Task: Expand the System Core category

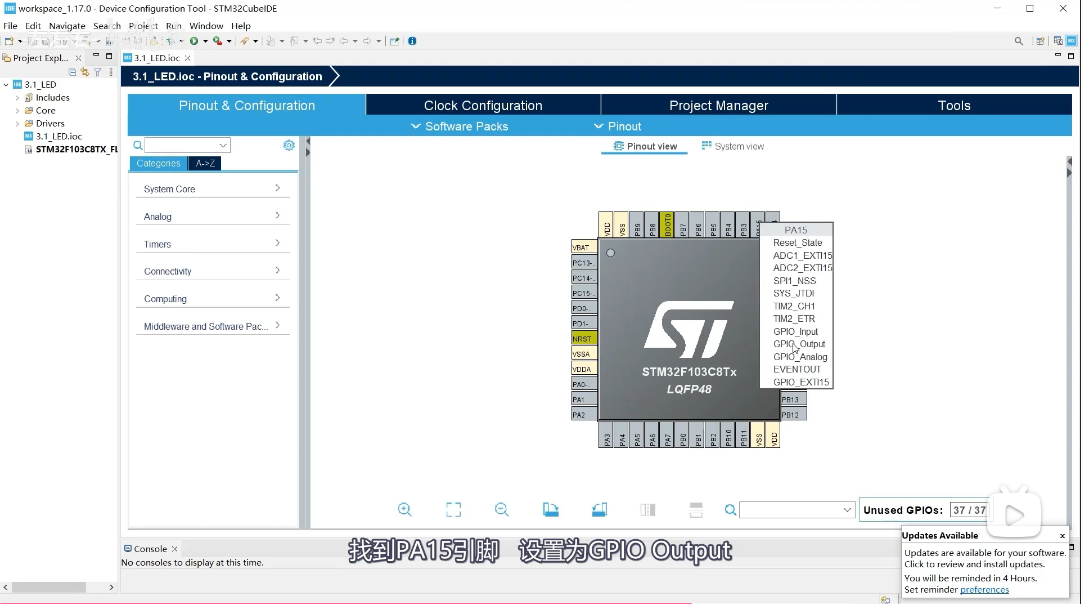Action: (211, 189)
